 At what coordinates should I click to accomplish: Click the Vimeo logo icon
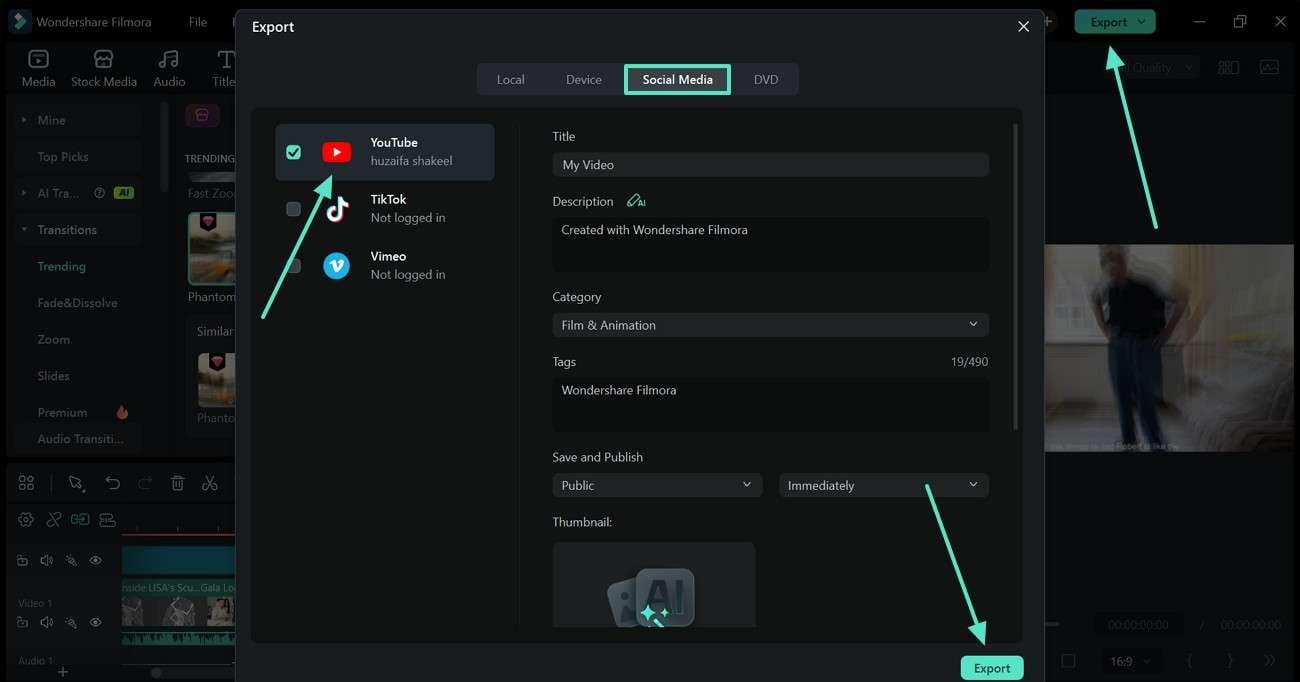(336, 266)
